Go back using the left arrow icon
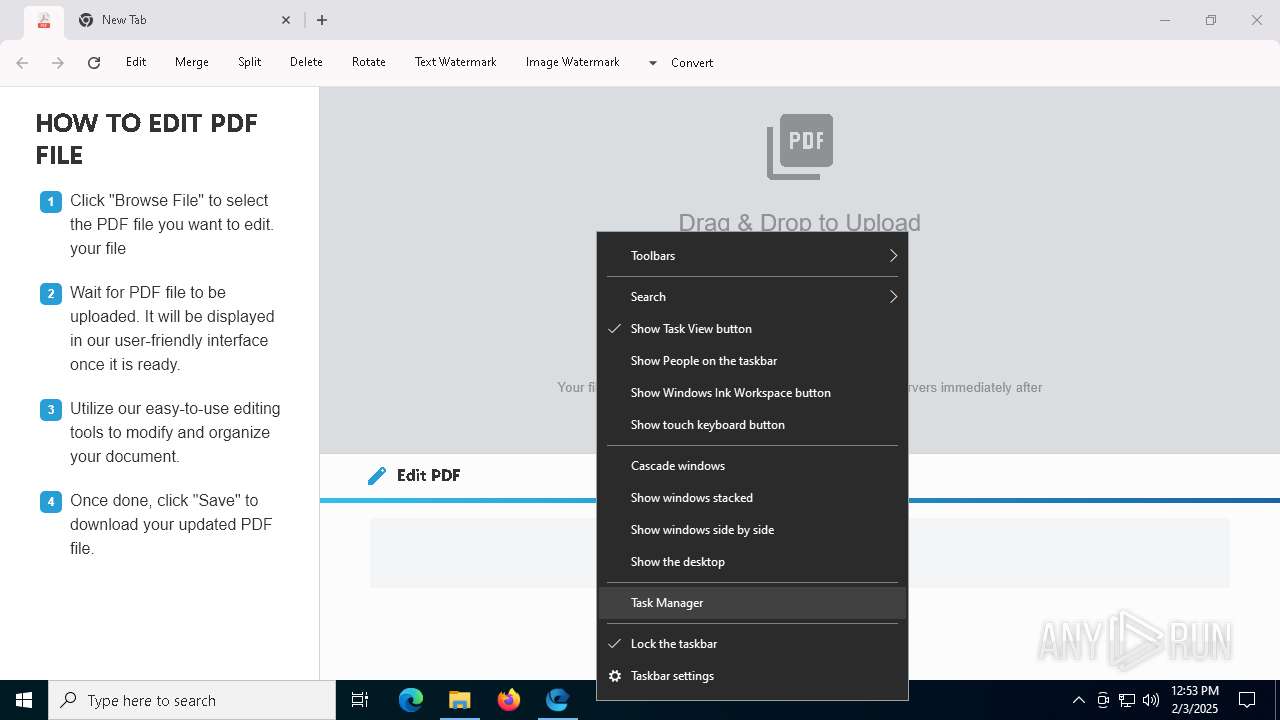The width and height of the screenshot is (1280, 720). tap(22, 62)
